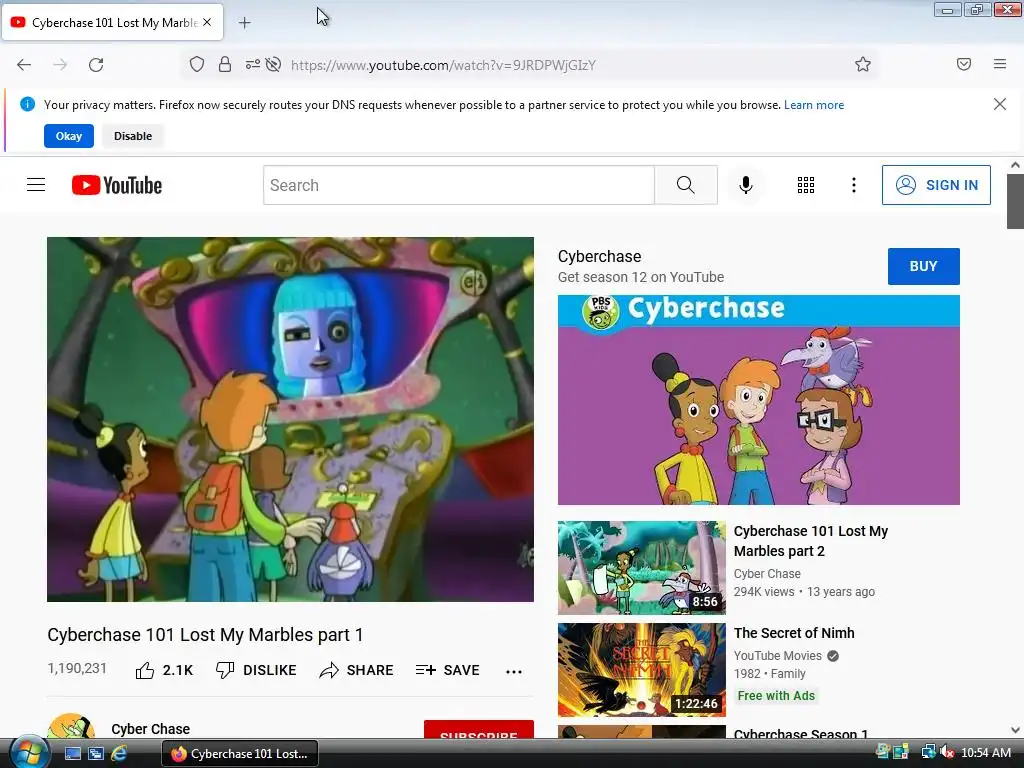
Task: Click Okay on DNS privacy notice
Action: (69, 136)
